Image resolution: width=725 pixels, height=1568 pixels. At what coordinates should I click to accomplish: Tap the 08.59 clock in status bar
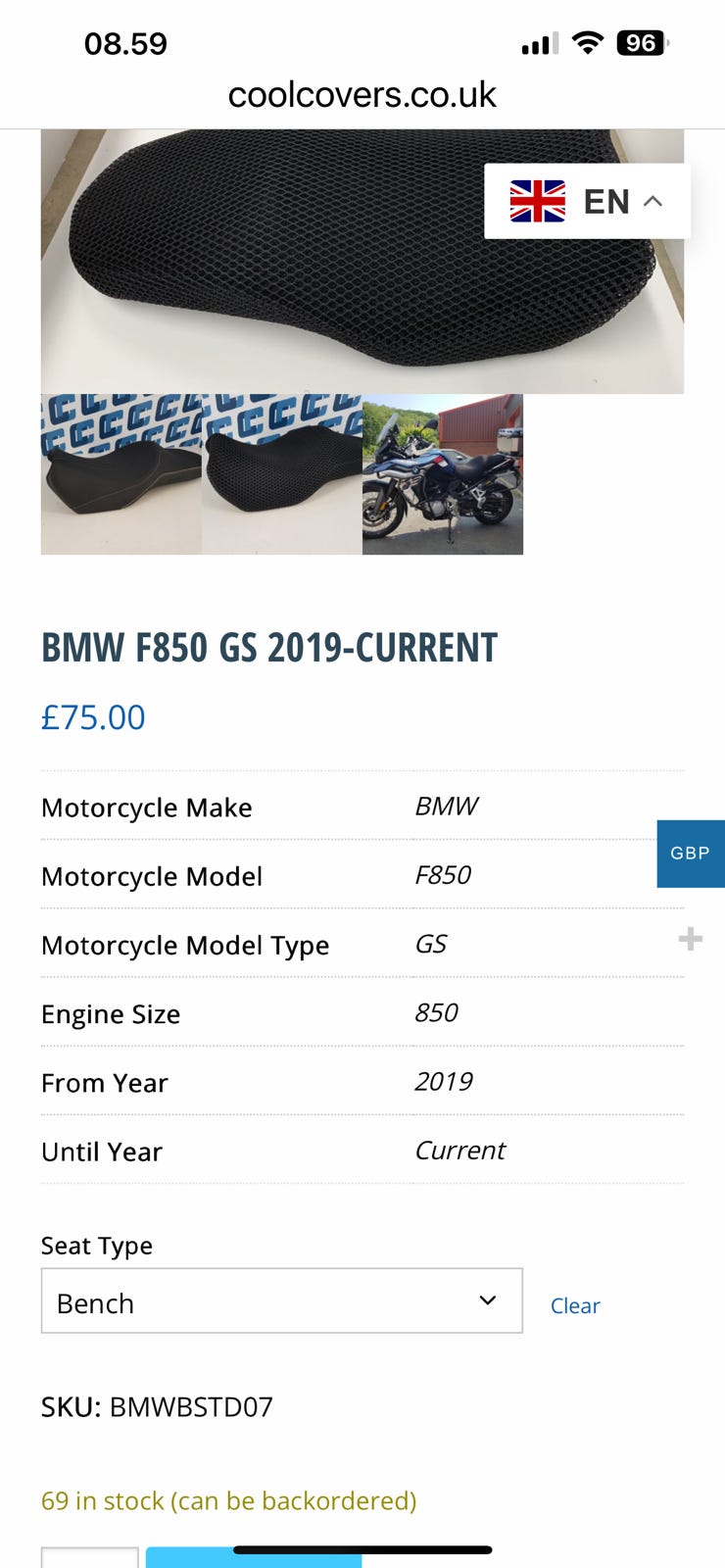[125, 44]
